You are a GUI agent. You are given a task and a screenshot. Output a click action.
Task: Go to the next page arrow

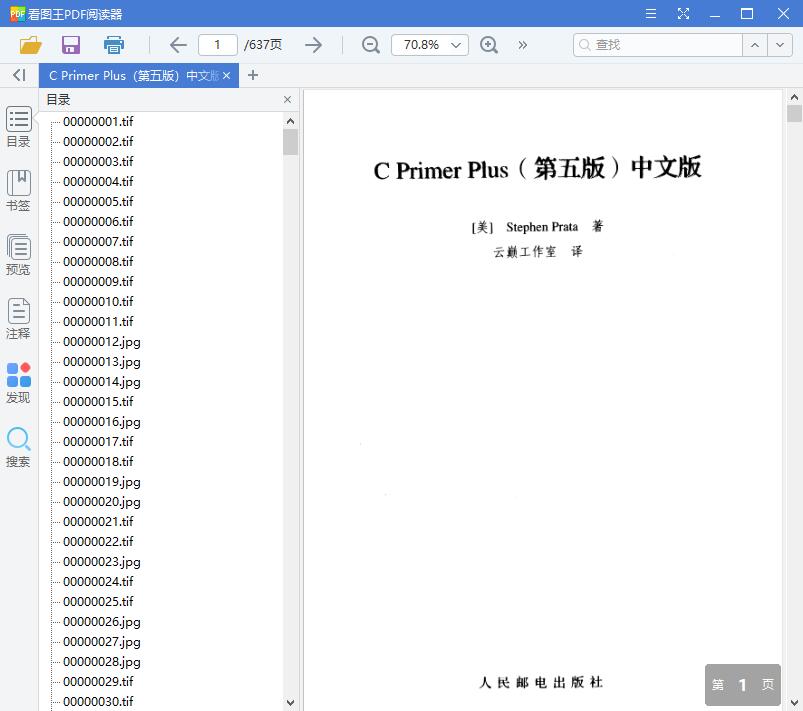(x=313, y=45)
